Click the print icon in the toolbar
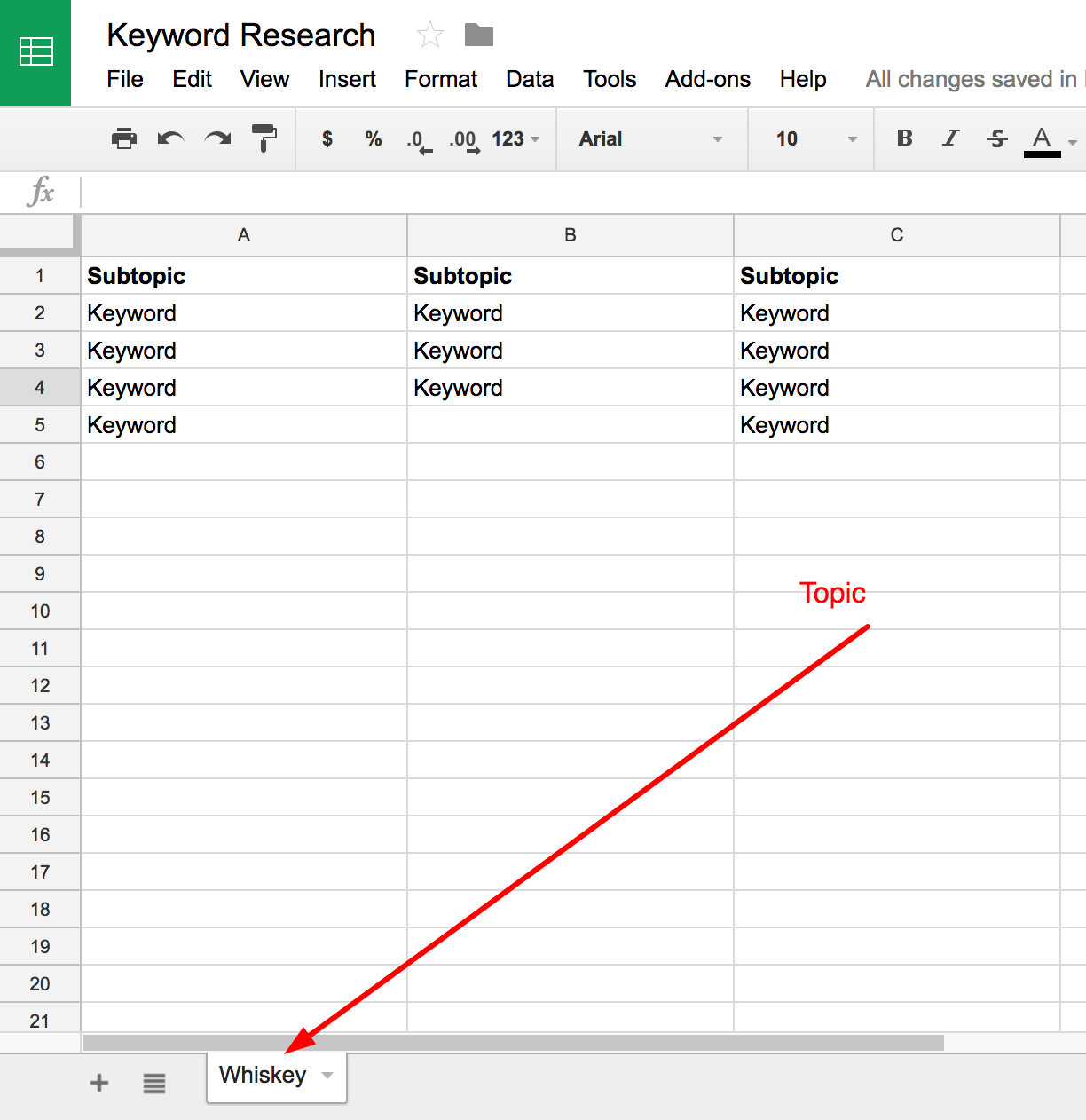The width and height of the screenshot is (1086, 1120). pyautogui.click(x=124, y=138)
